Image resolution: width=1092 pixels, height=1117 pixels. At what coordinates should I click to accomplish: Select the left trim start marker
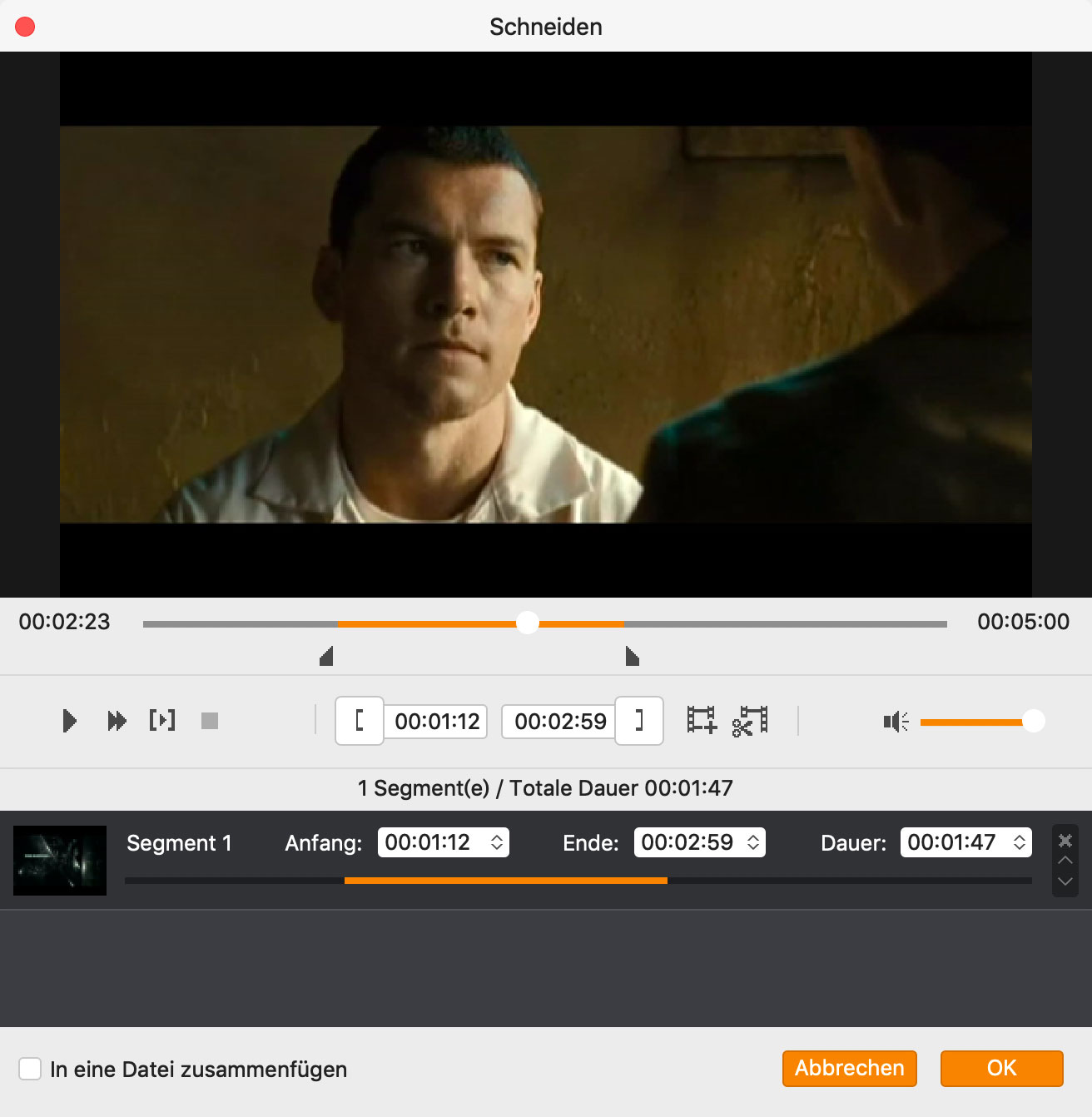(326, 657)
